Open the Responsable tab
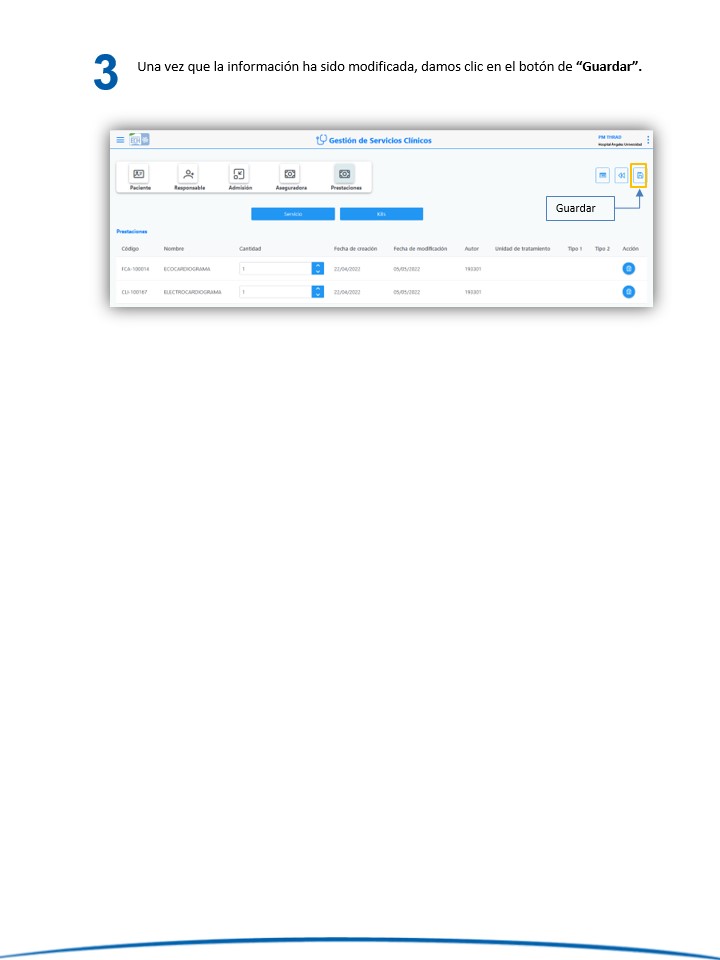Image resolution: width=720 pixels, height=960 pixels. [x=189, y=177]
